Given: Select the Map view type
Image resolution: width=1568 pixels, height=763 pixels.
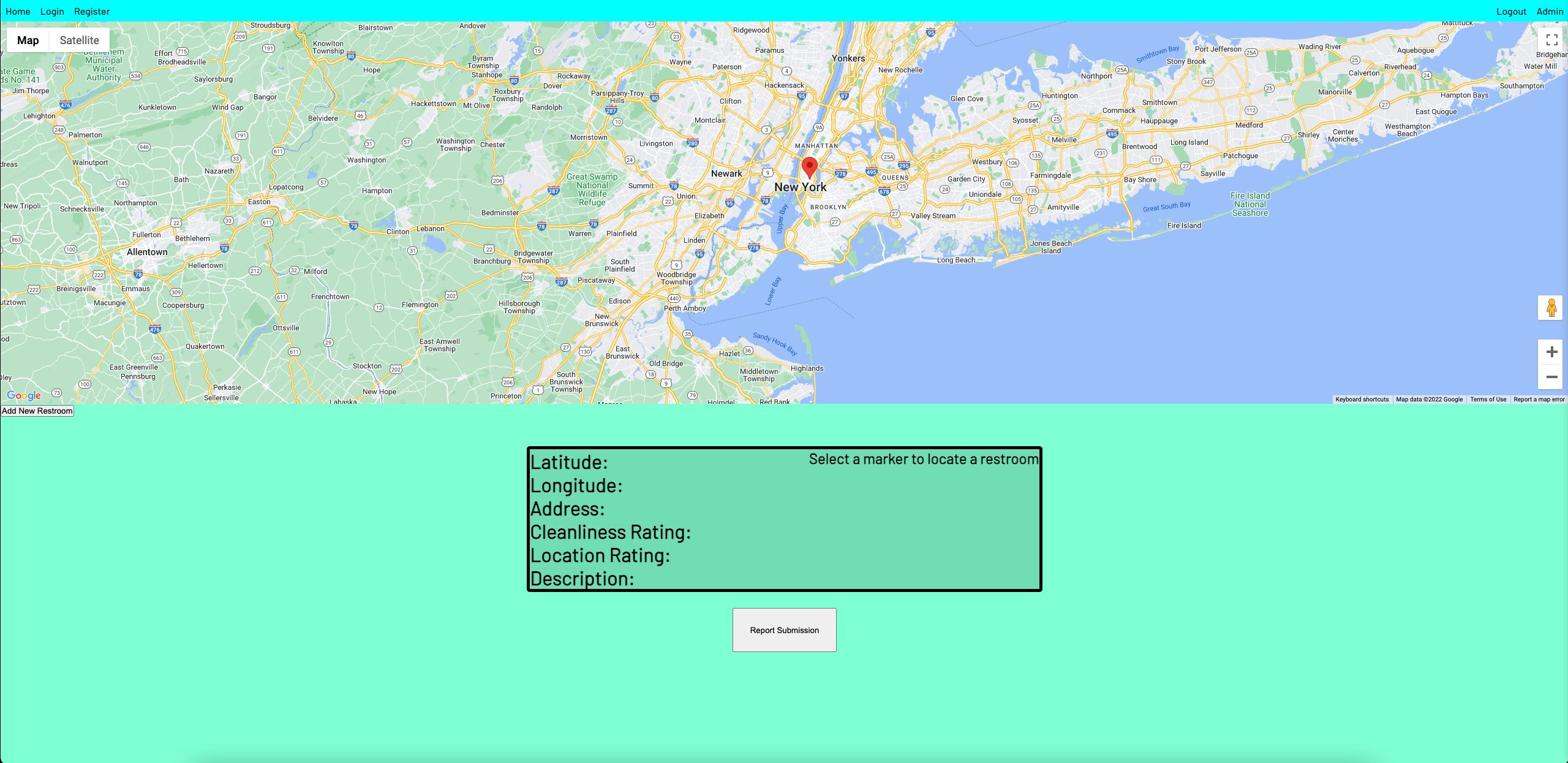Looking at the screenshot, I should [x=28, y=40].
